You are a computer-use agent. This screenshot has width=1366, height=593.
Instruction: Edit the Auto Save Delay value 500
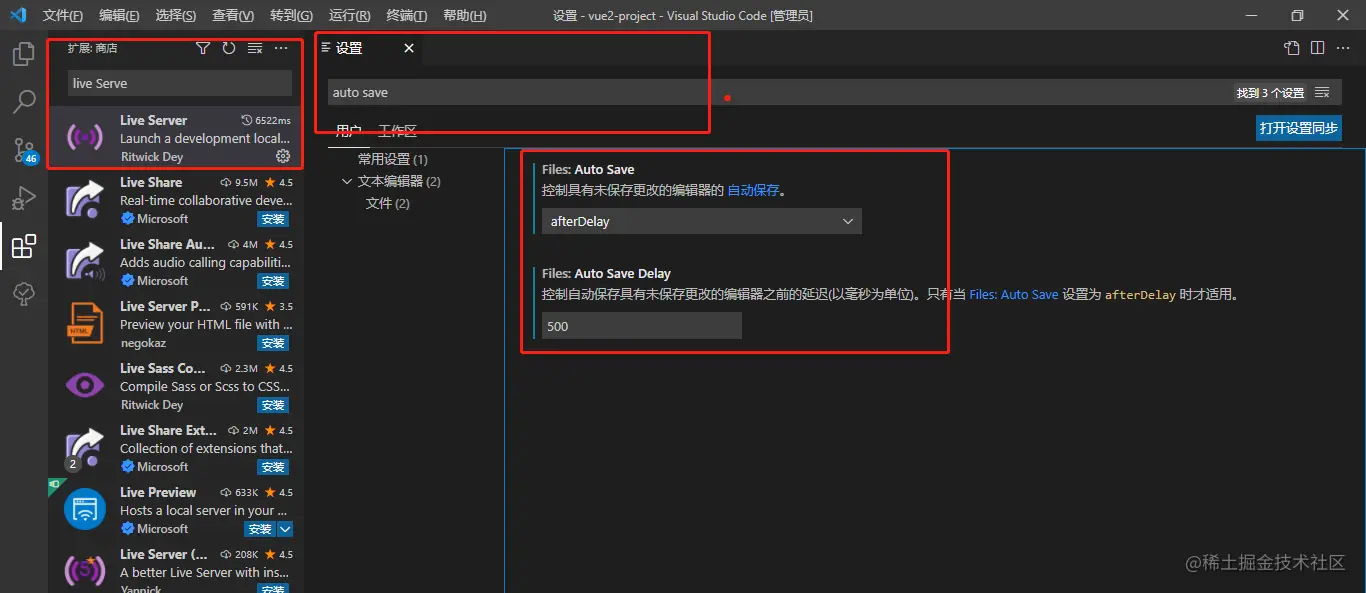tap(642, 326)
